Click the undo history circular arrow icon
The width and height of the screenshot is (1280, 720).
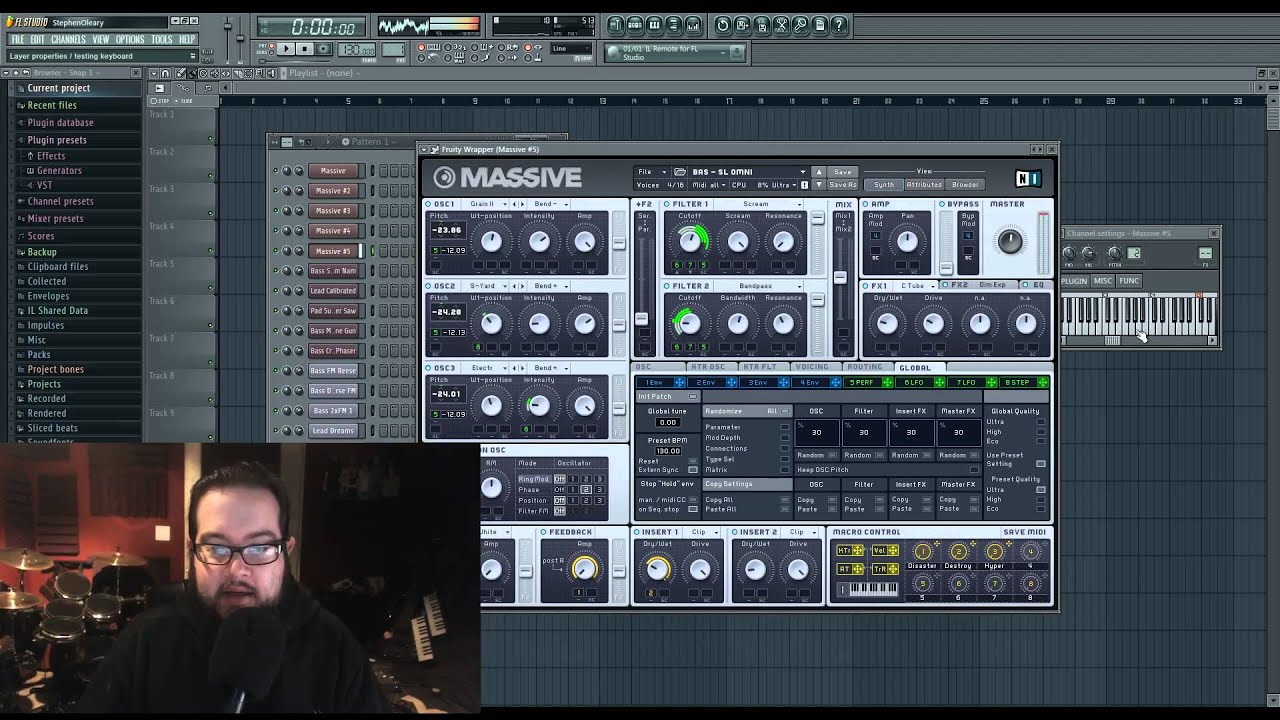722,25
